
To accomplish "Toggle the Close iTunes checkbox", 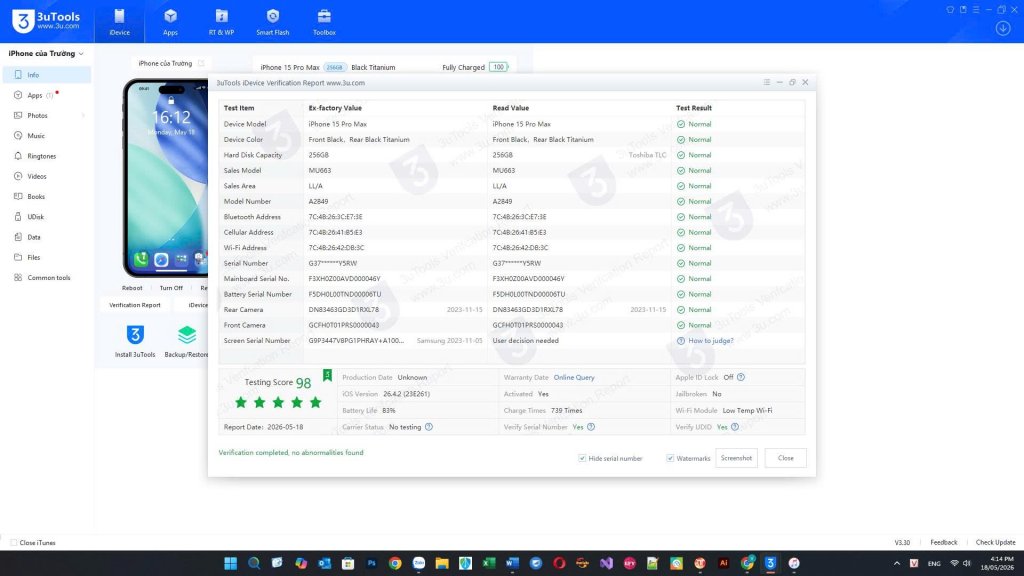I will tap(13, 543).
